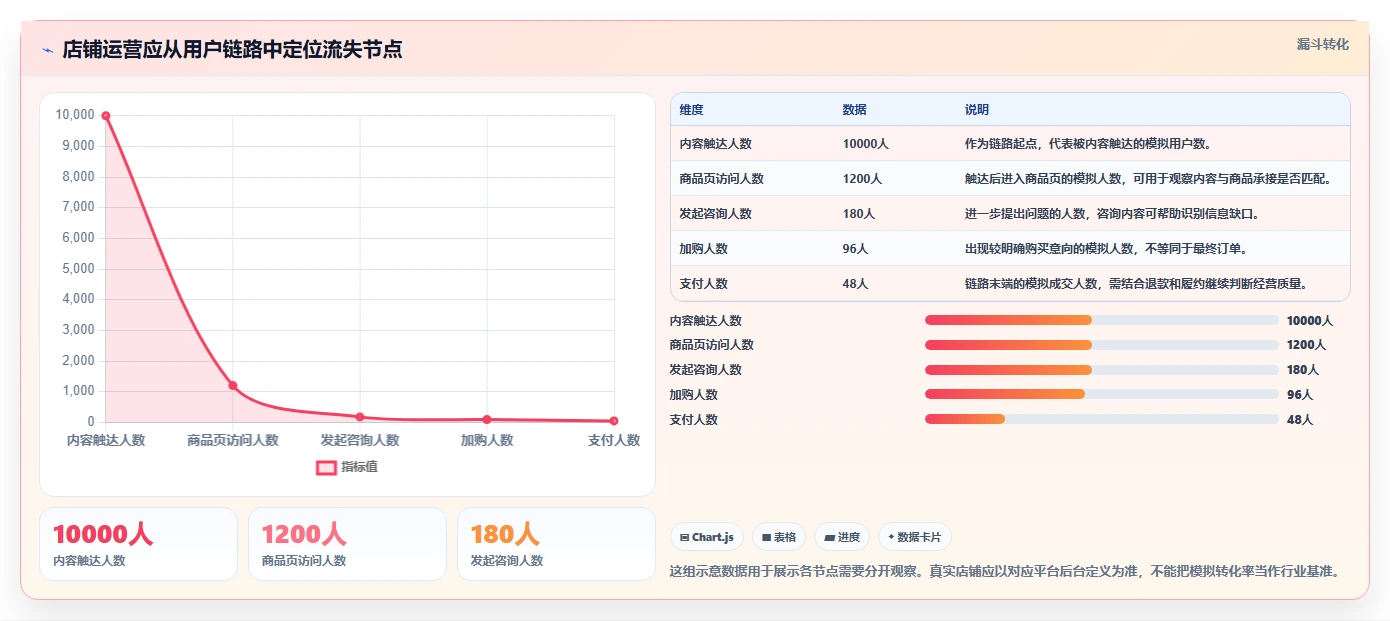Click the description starting 出现较明确购买意向
This screenshot has width=1390, height=621.
(1108, 249)
